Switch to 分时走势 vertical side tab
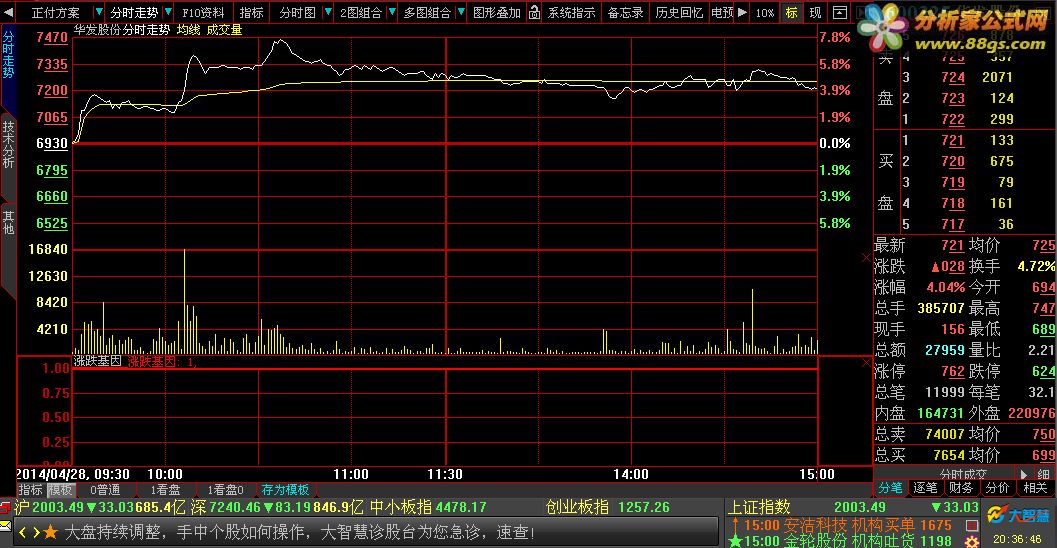The height and width of the screenshot is (548, 1057). point(8,54)
